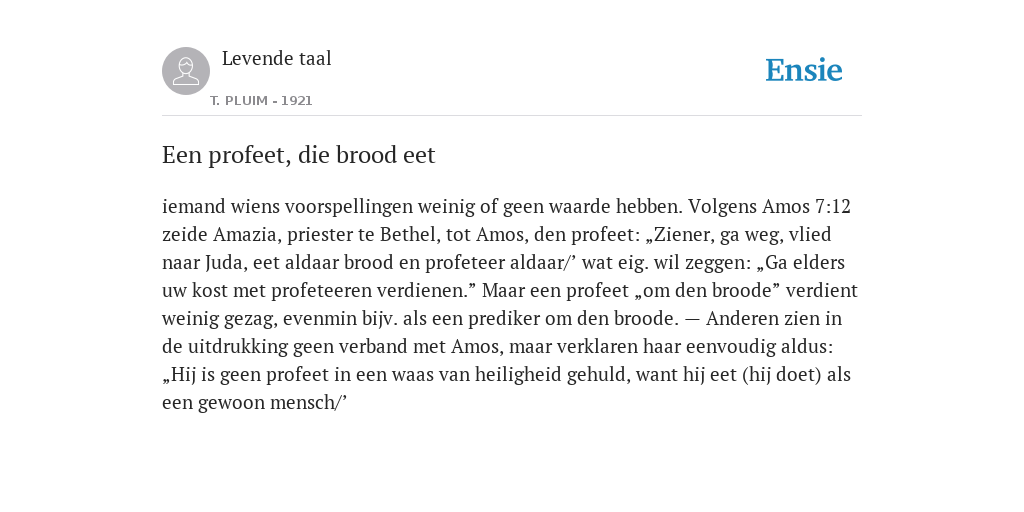
Task: Click the year 1921 in byline
Action: pos(297,101)
